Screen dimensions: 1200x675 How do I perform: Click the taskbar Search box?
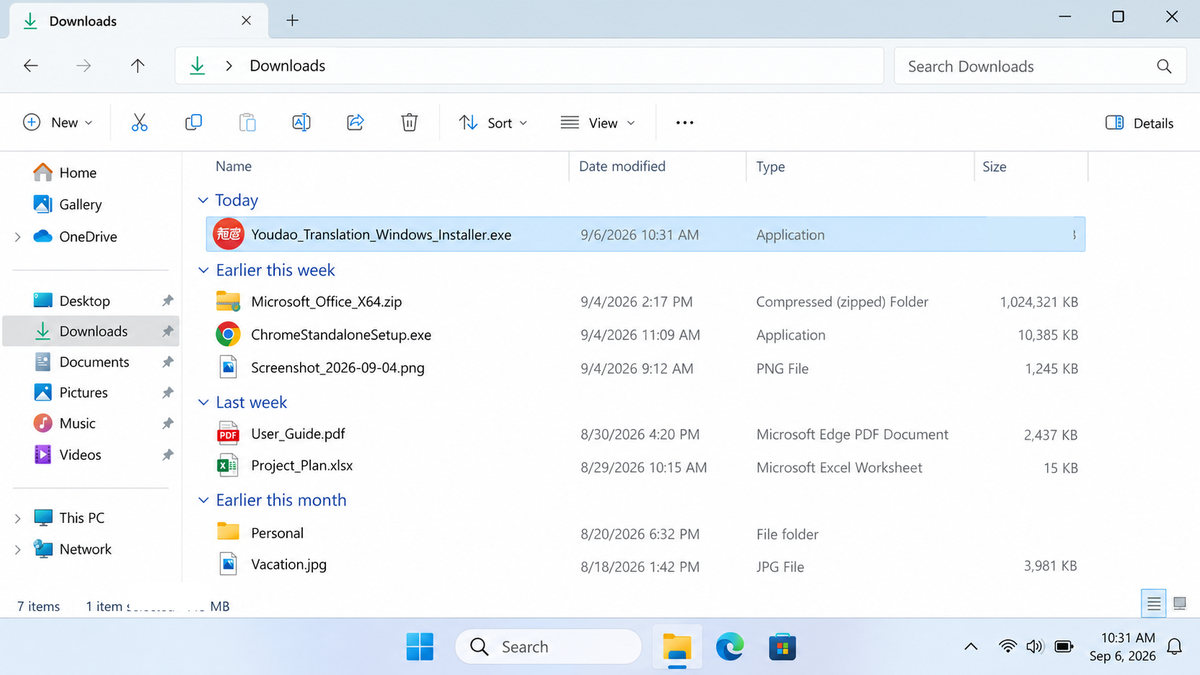click(x=548, y=647)
